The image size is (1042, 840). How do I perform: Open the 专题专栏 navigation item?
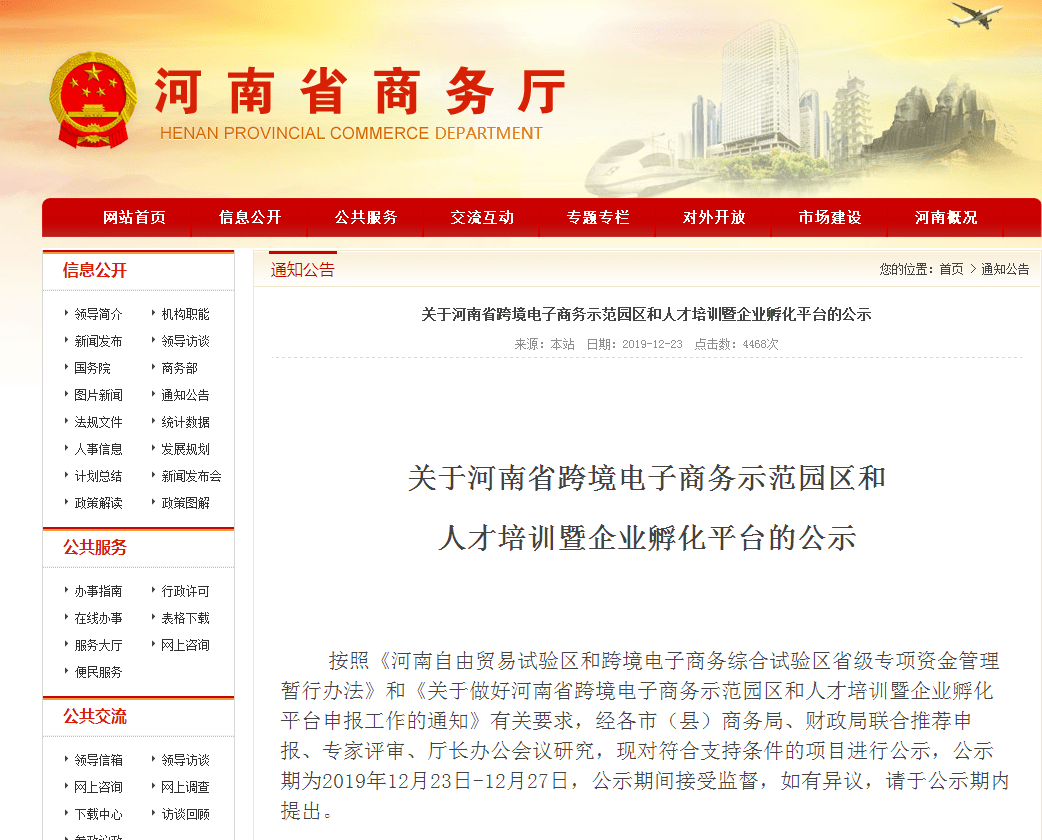598,217
